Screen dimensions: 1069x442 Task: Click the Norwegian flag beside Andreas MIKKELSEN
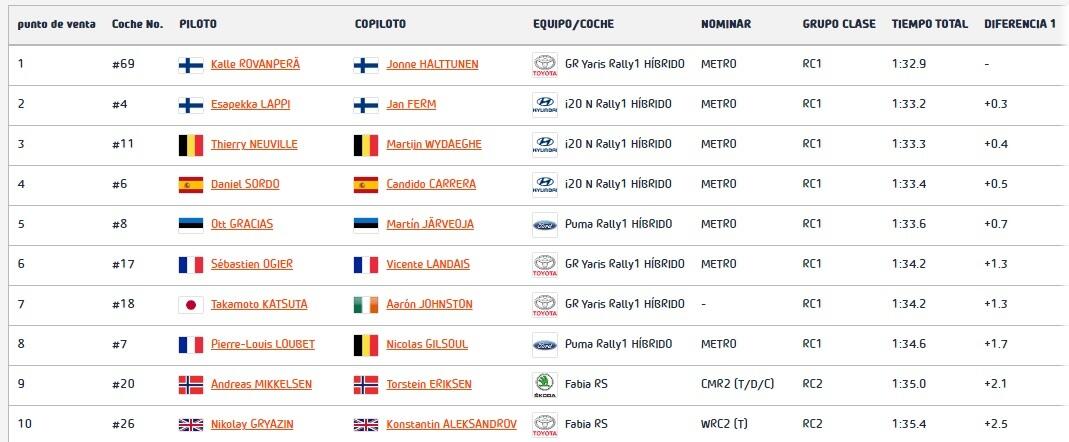pos(191,385)
